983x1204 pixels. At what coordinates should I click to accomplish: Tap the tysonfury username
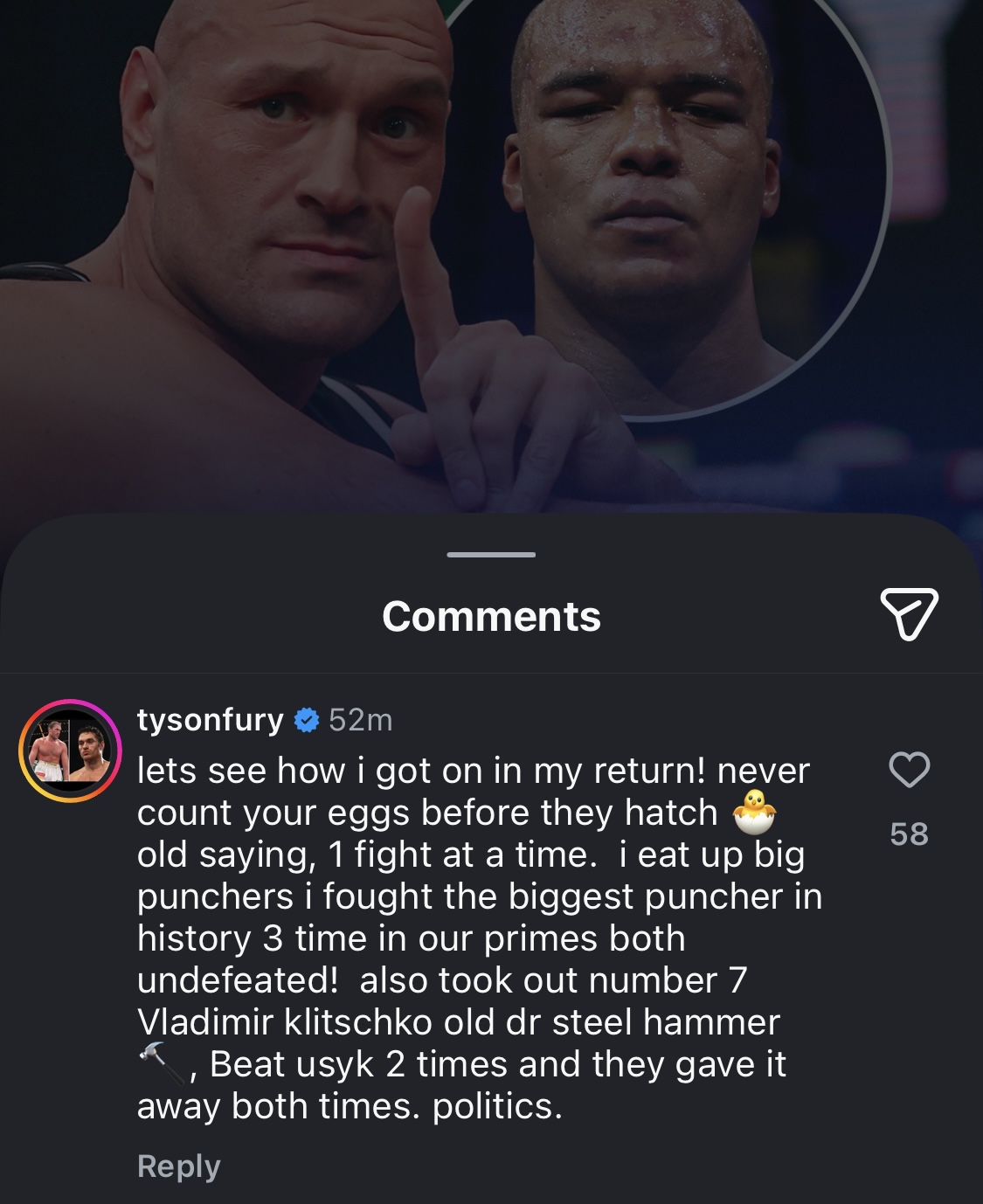pos(211,720)
